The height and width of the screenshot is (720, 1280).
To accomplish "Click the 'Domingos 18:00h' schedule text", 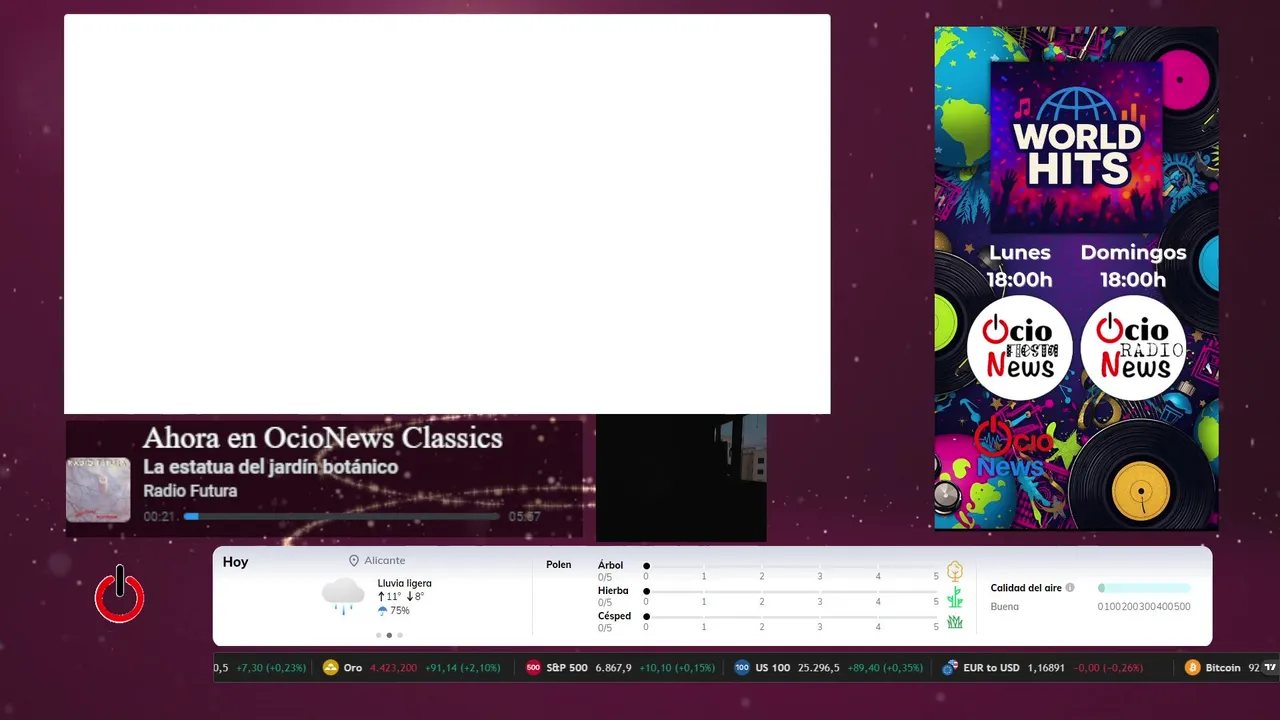I will coord(1133,266).
